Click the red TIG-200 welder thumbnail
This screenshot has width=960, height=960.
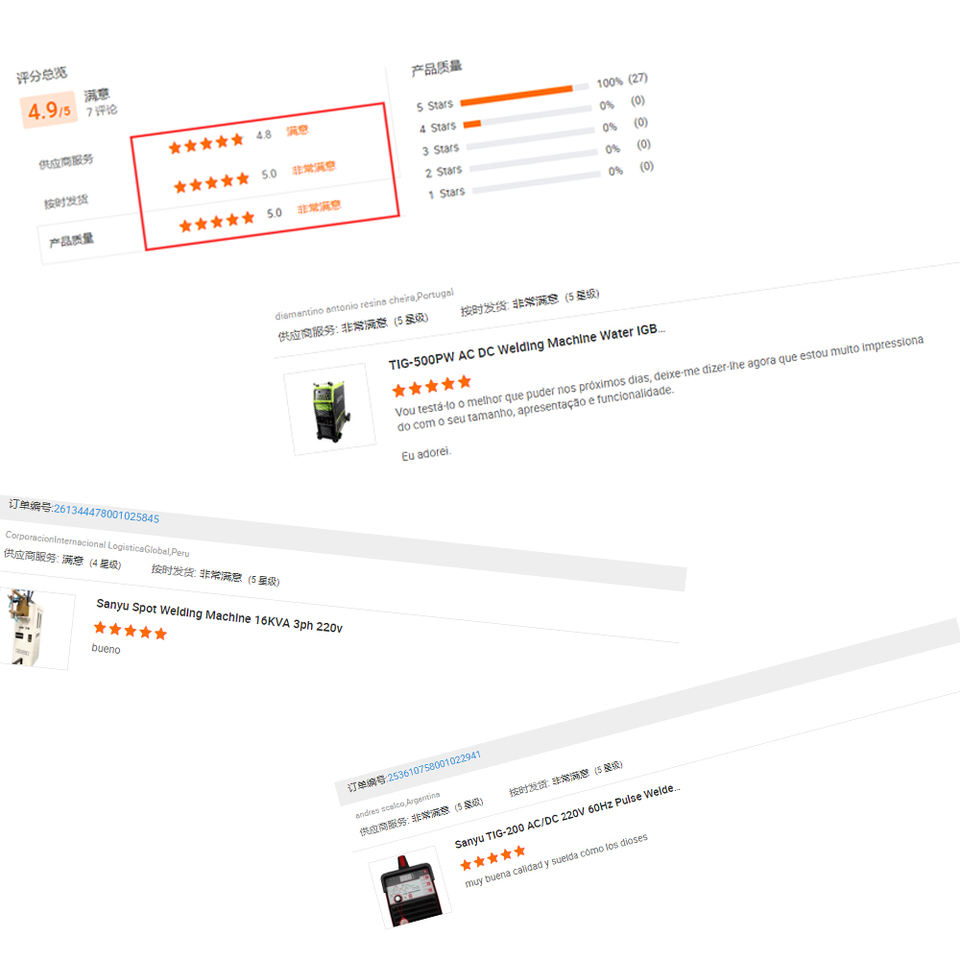[x=410, y=887]
